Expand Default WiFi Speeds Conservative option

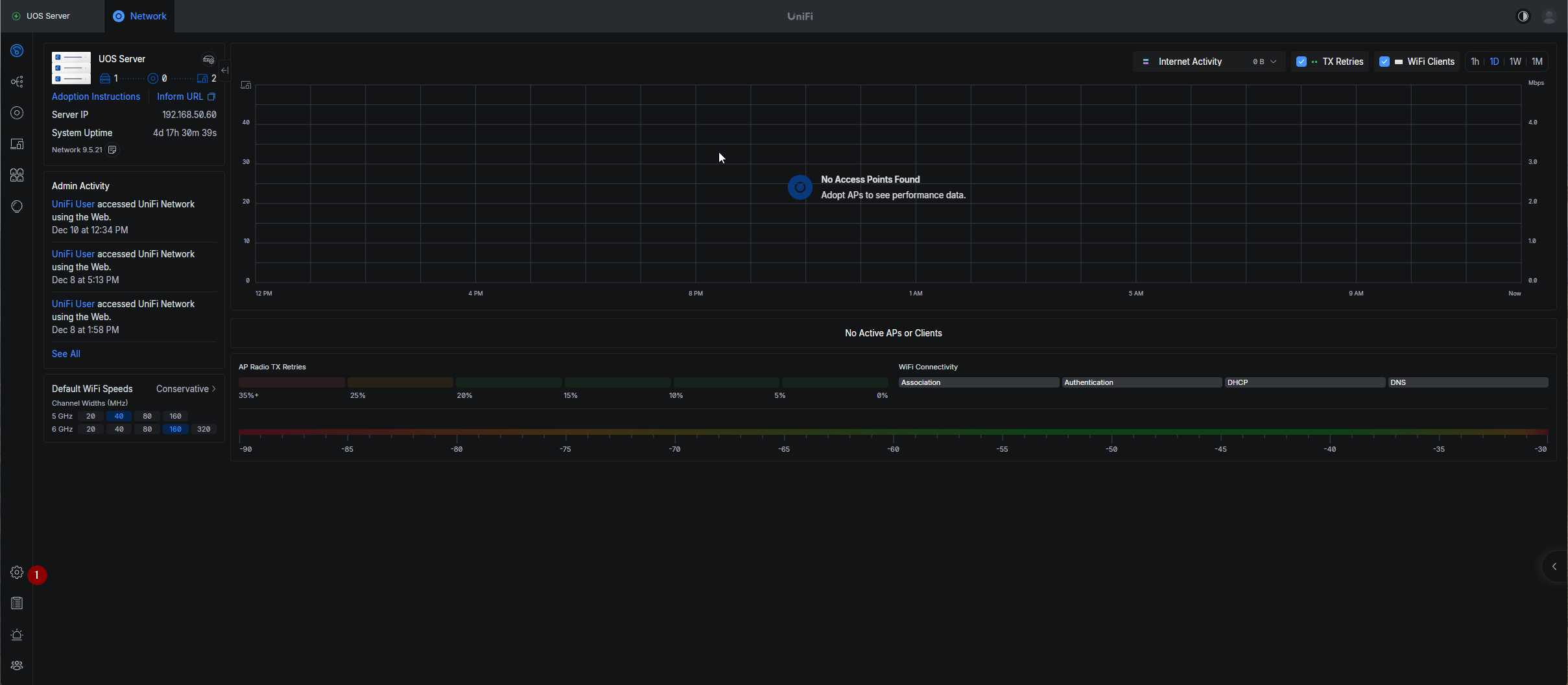(186, 389)
